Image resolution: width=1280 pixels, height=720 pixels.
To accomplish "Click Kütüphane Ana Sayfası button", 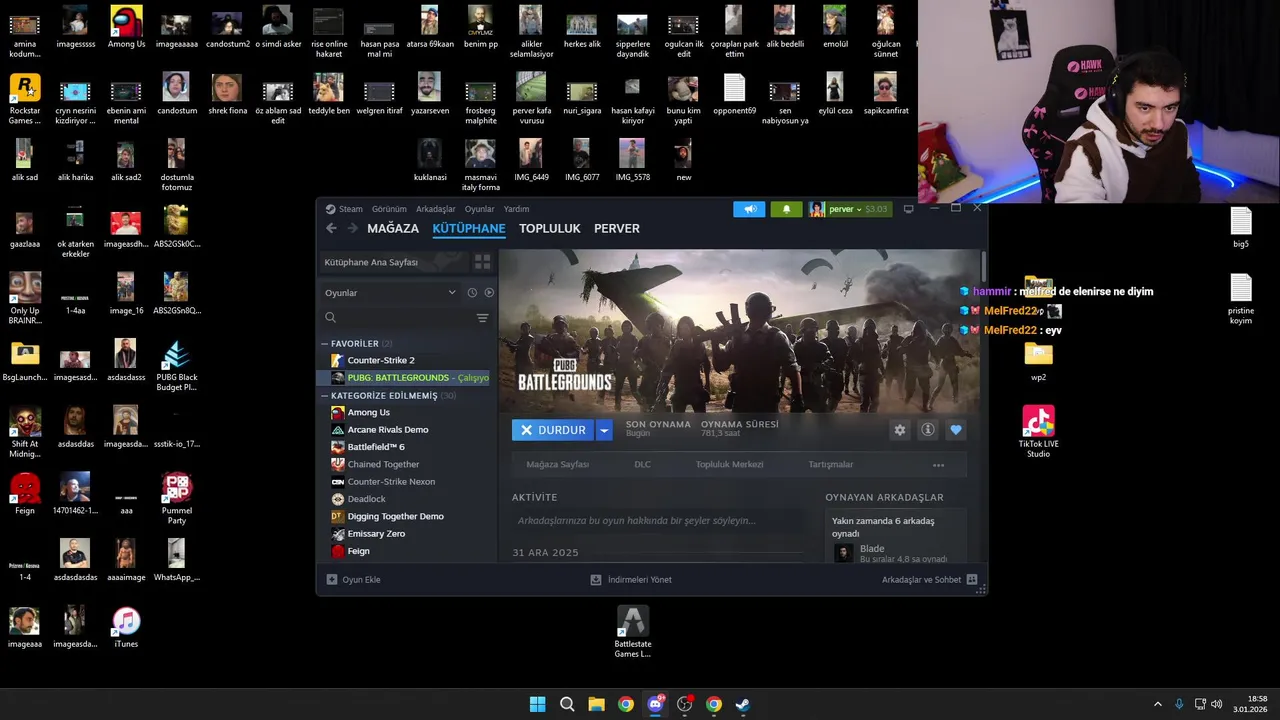I will [394, 262].
